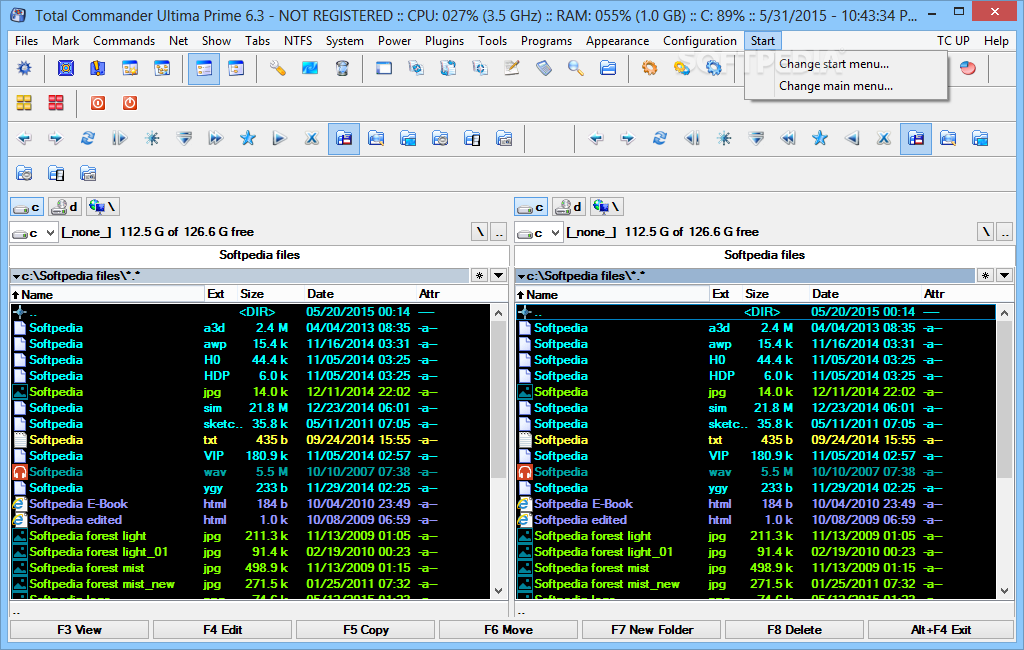
Task: Click the F4 Edit button
Action: 223,630
